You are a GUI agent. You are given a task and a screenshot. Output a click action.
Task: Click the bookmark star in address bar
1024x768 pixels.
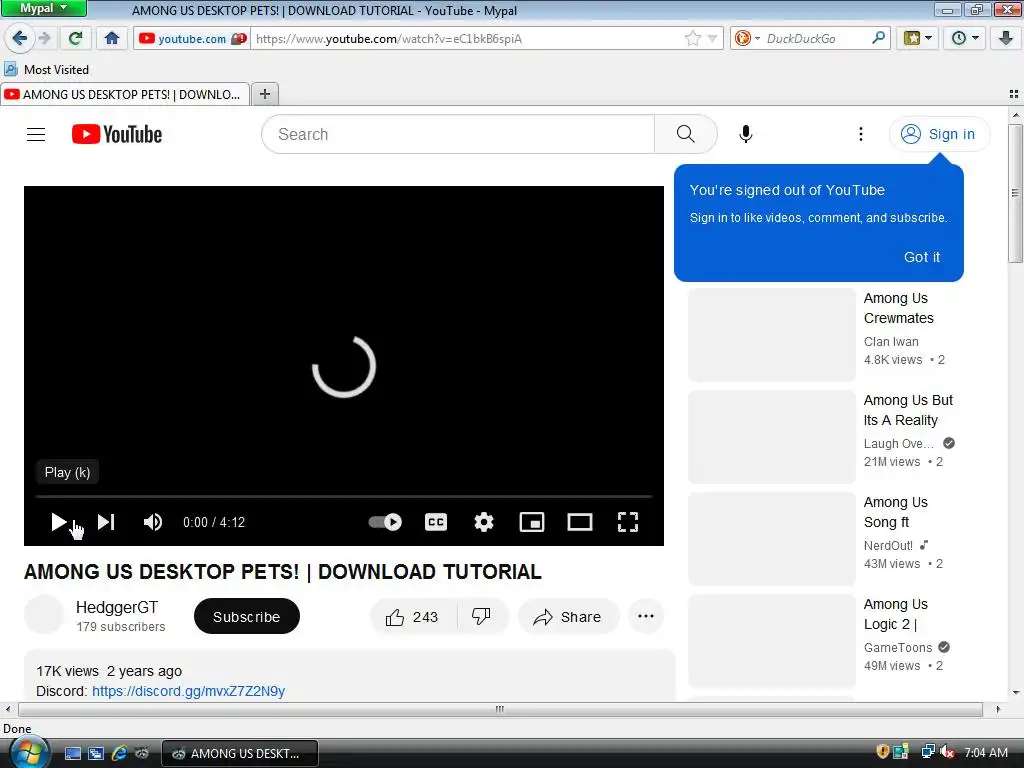point(692,39)
